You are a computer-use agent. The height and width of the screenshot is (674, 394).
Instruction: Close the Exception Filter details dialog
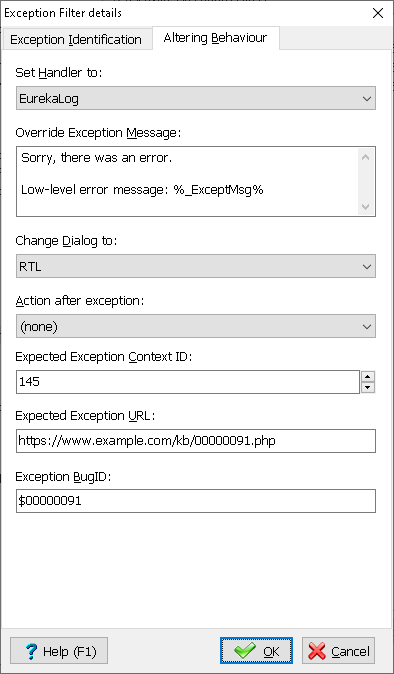coord(378,13)
